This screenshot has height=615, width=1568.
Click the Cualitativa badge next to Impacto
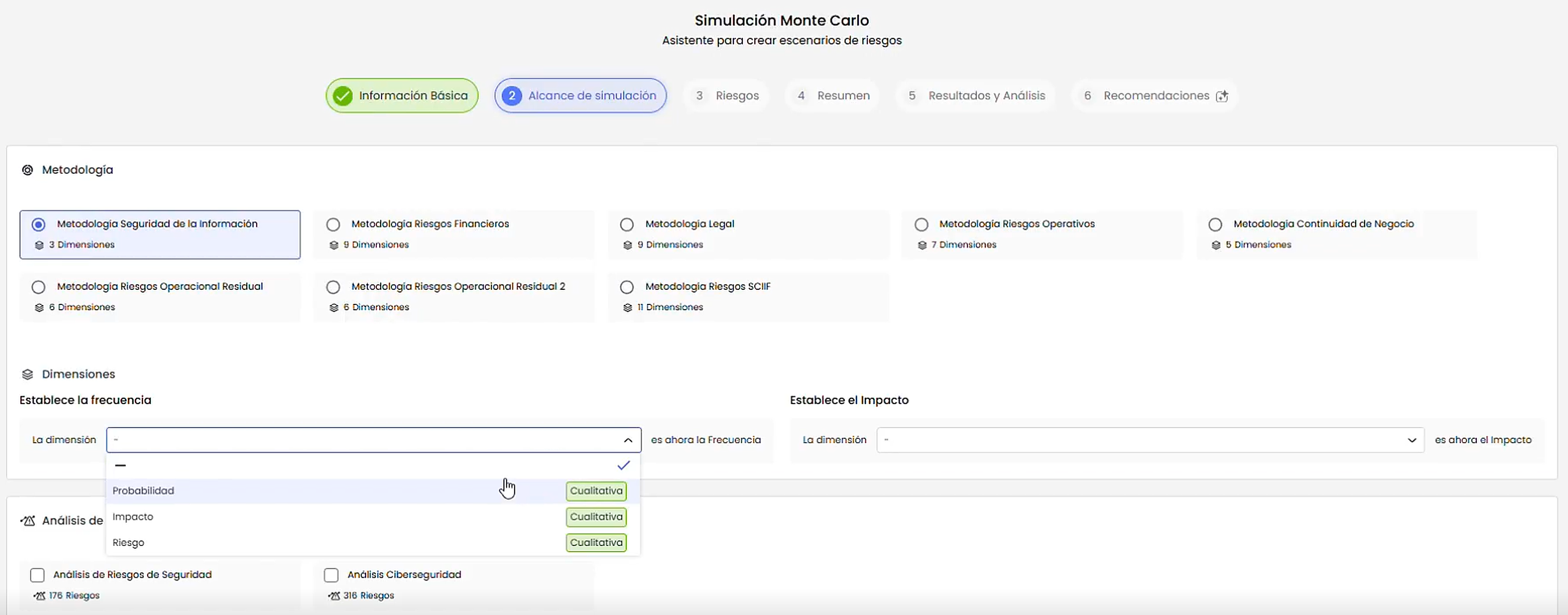[596, 517]
